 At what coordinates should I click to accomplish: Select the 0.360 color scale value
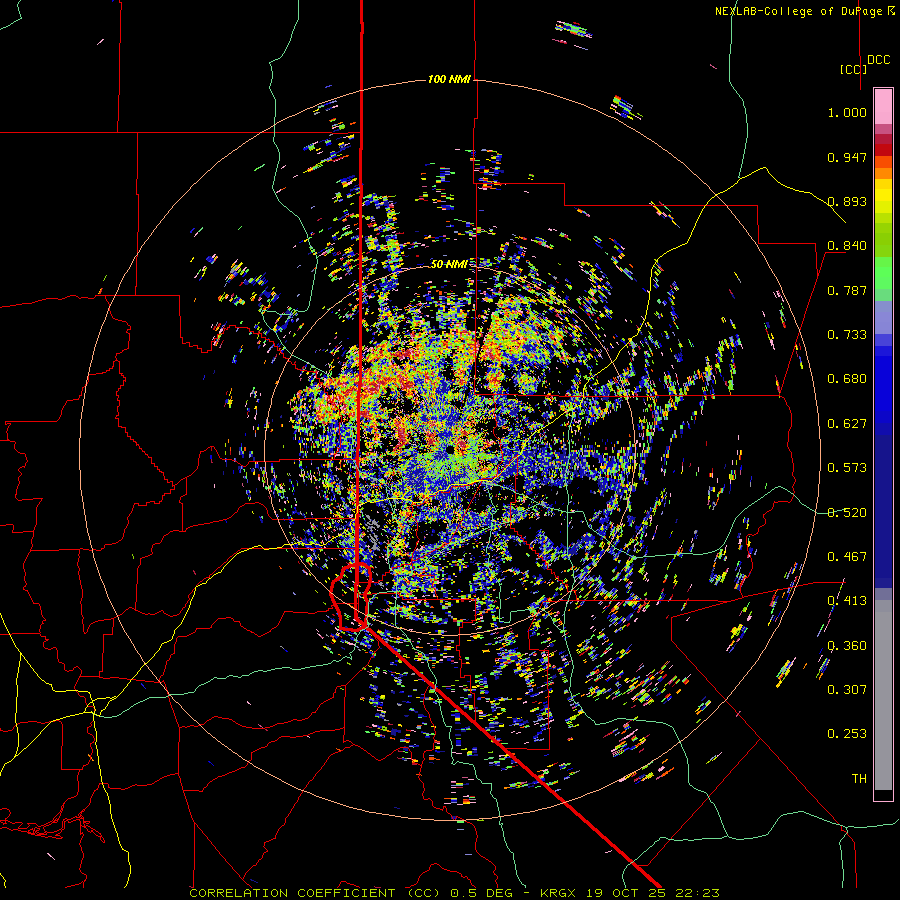click(847, 646)
